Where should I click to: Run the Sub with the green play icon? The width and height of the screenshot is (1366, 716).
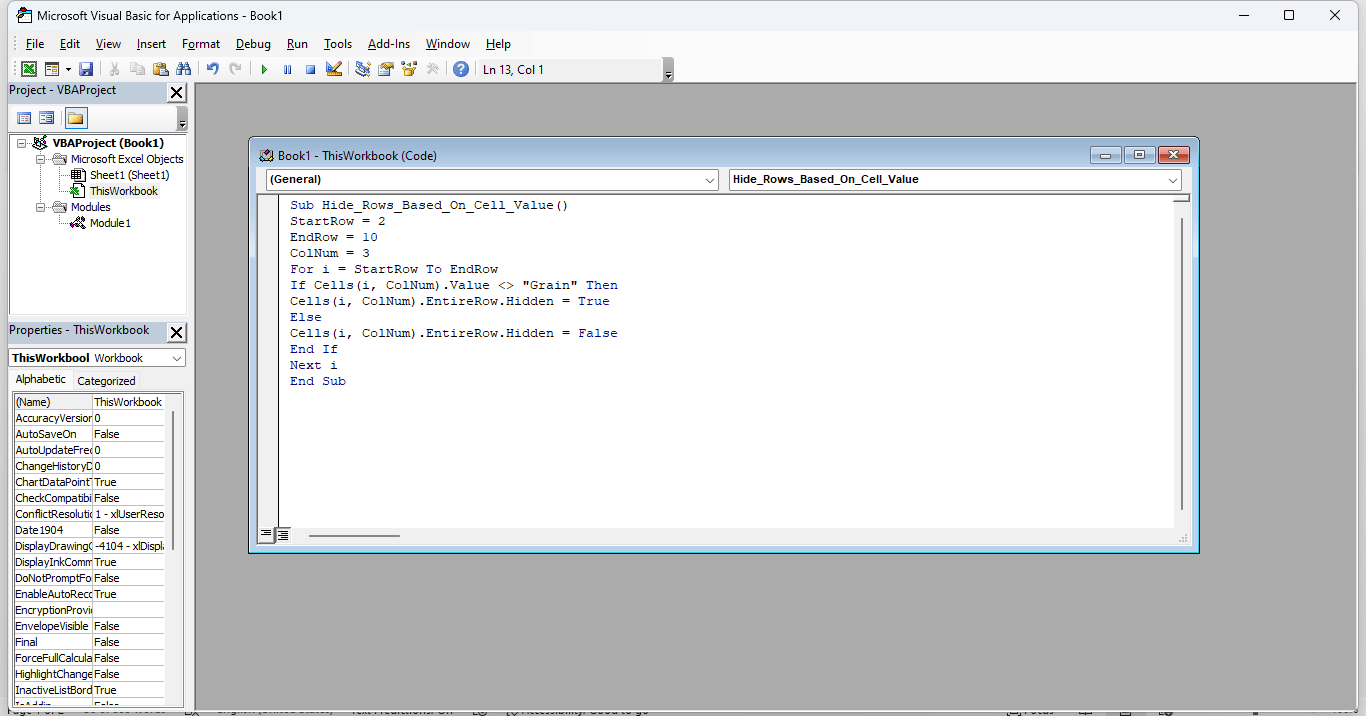263,68
